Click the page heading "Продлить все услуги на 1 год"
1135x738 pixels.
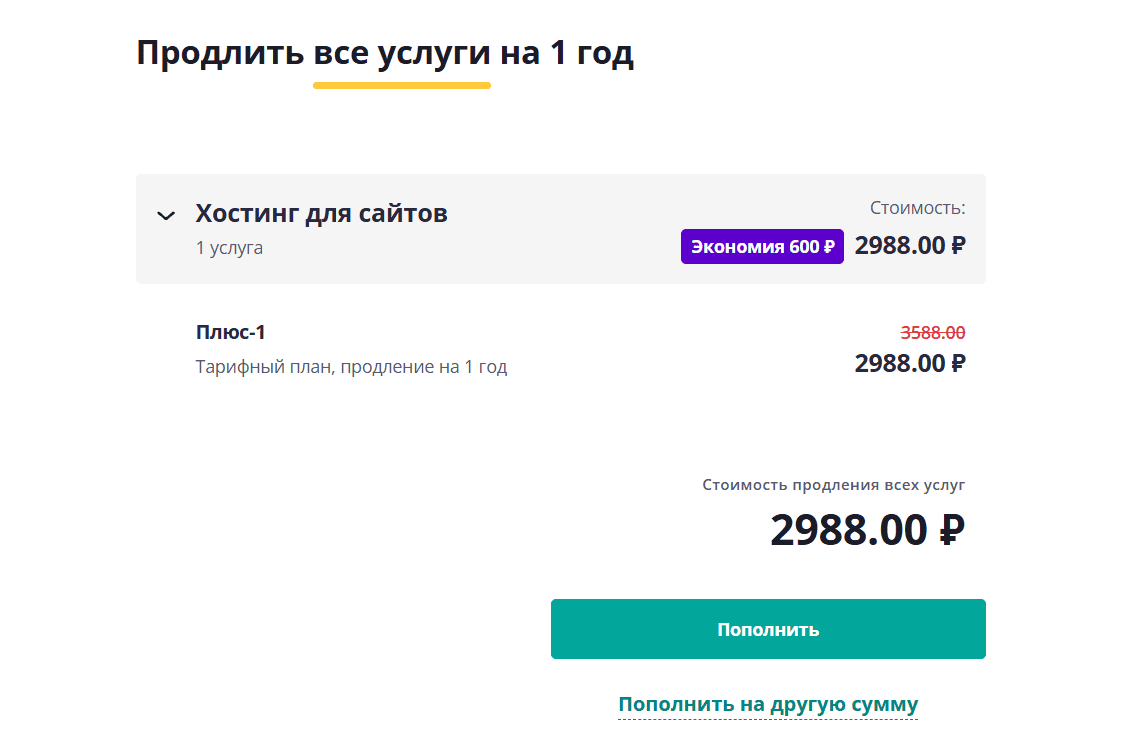(385, 53)
